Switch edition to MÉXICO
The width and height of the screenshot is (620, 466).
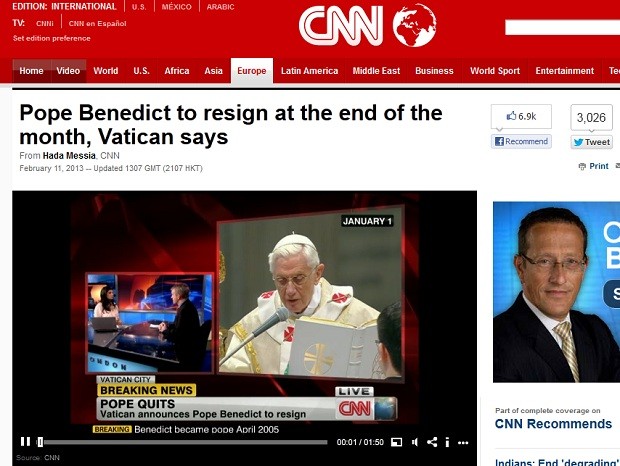[176, 7]
